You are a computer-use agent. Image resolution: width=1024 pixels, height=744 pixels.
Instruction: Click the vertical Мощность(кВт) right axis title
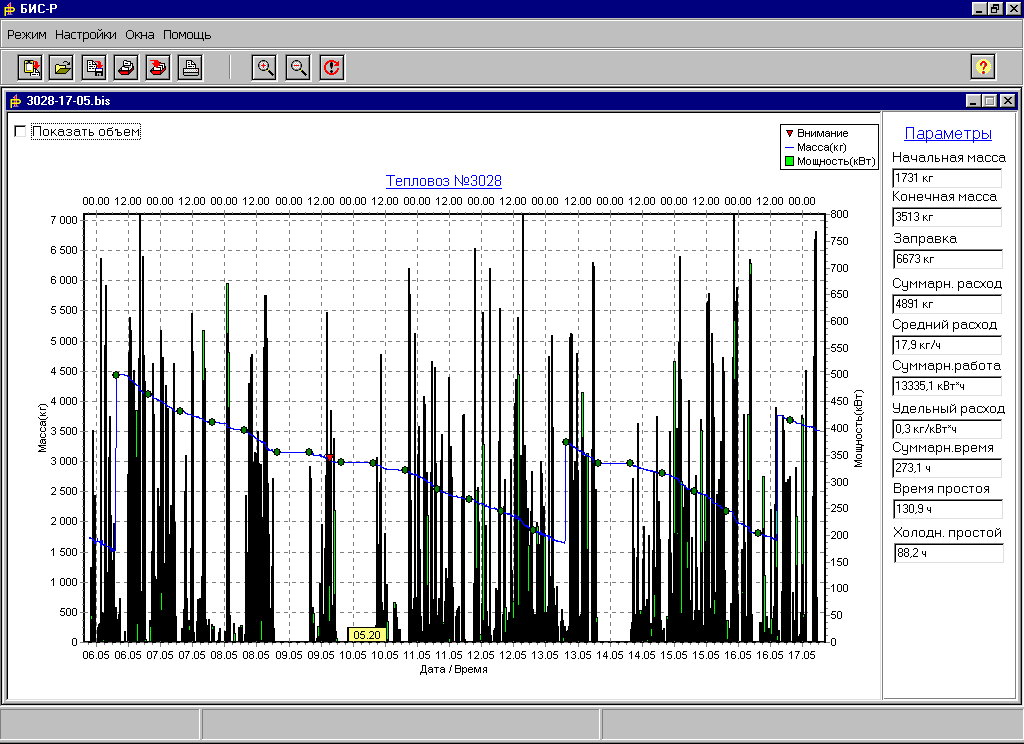[858, 429]
